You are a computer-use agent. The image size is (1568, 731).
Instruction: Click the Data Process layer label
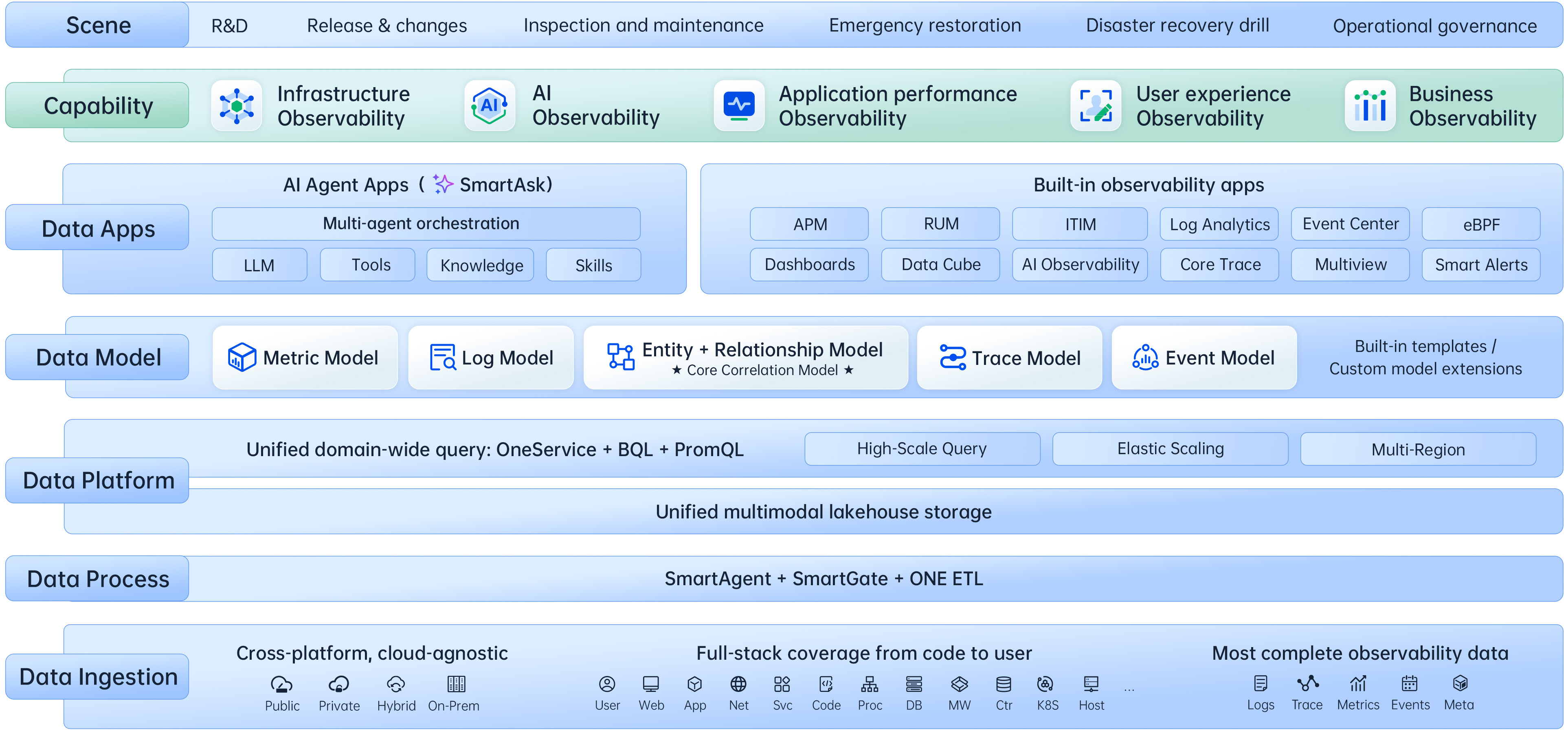97,579
